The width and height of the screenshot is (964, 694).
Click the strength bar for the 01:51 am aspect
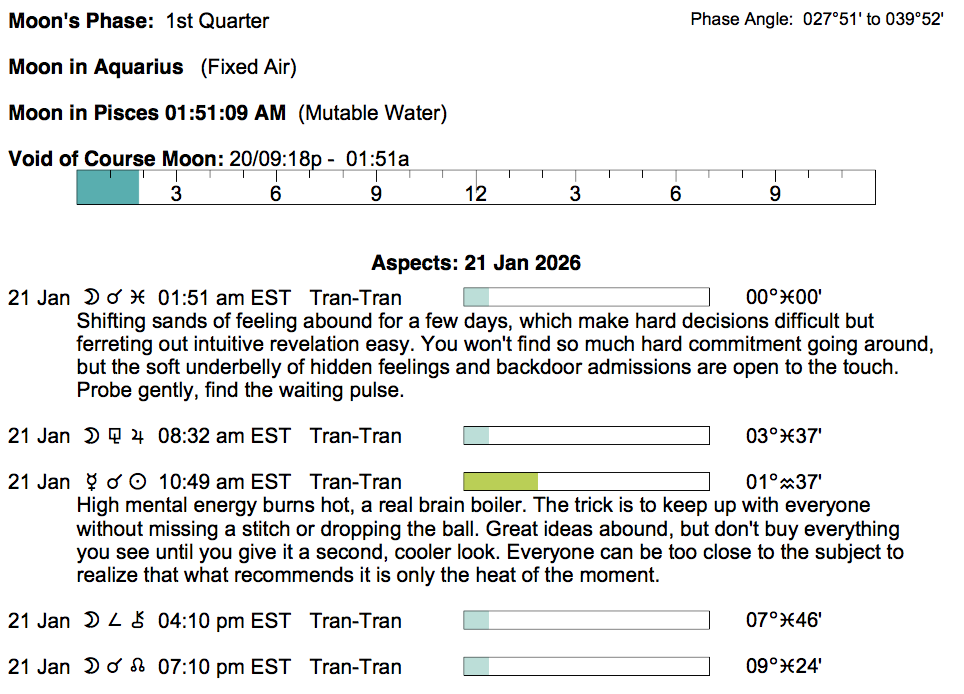pos(586,298)
